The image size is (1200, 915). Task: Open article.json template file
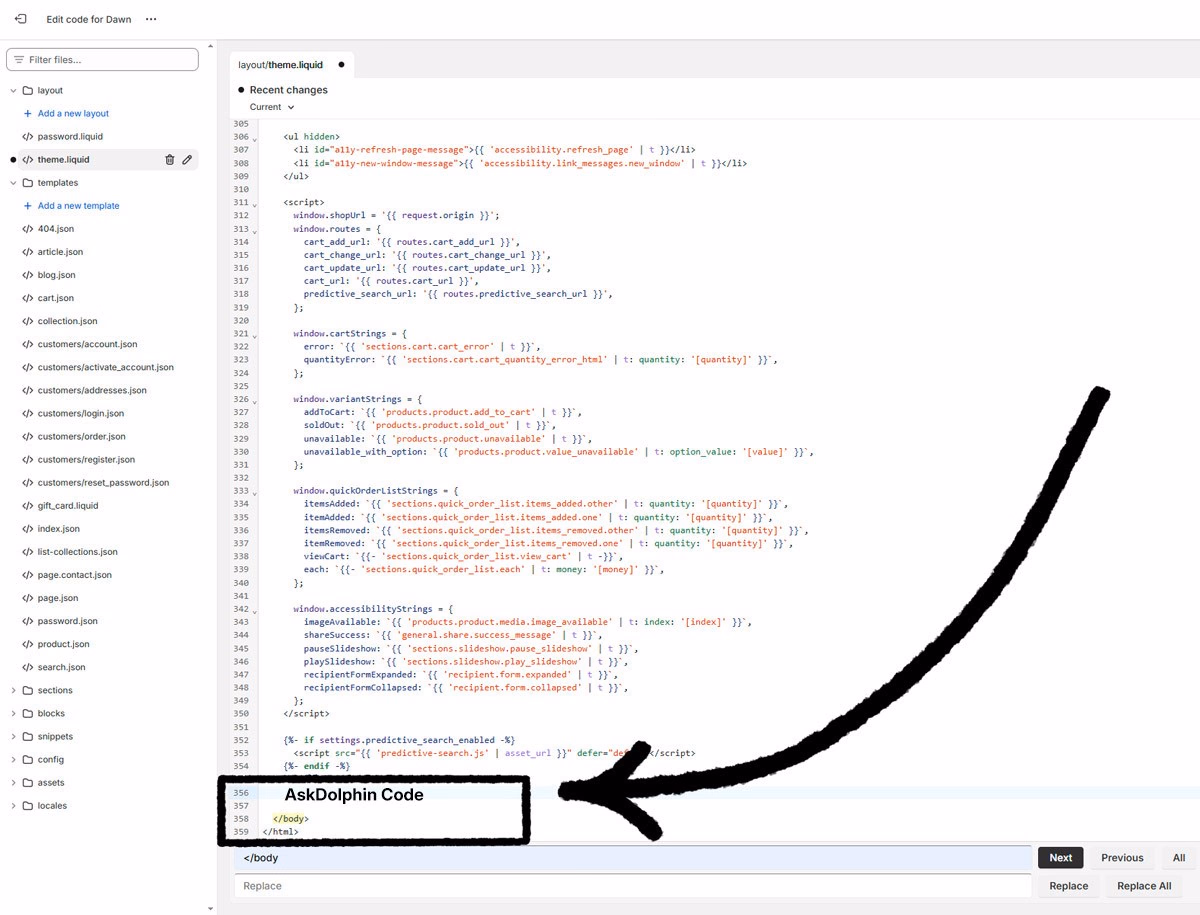coord(60,251)
